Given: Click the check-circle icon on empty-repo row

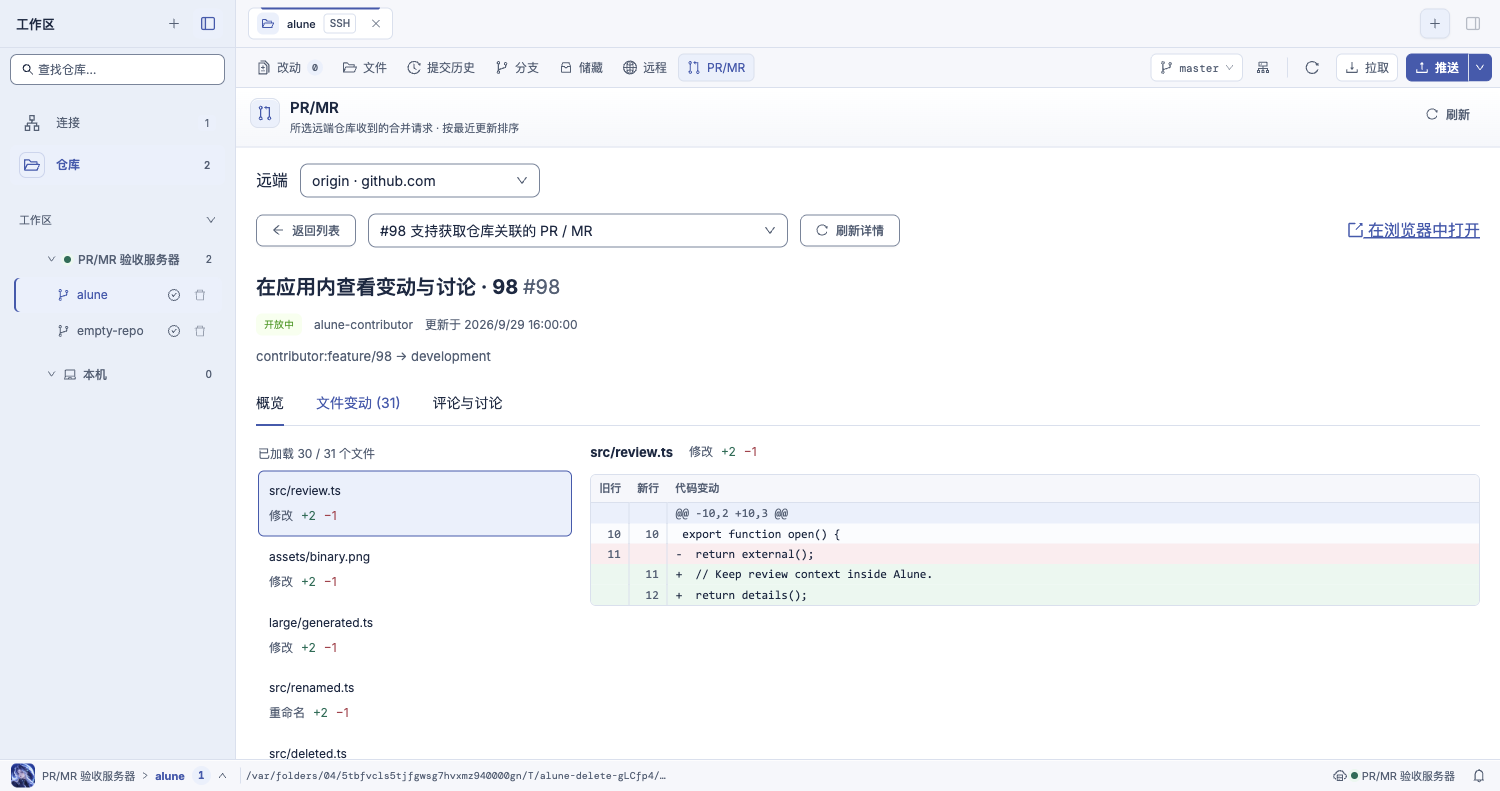Looking at the screenshot, I should [x=174, y=331].
